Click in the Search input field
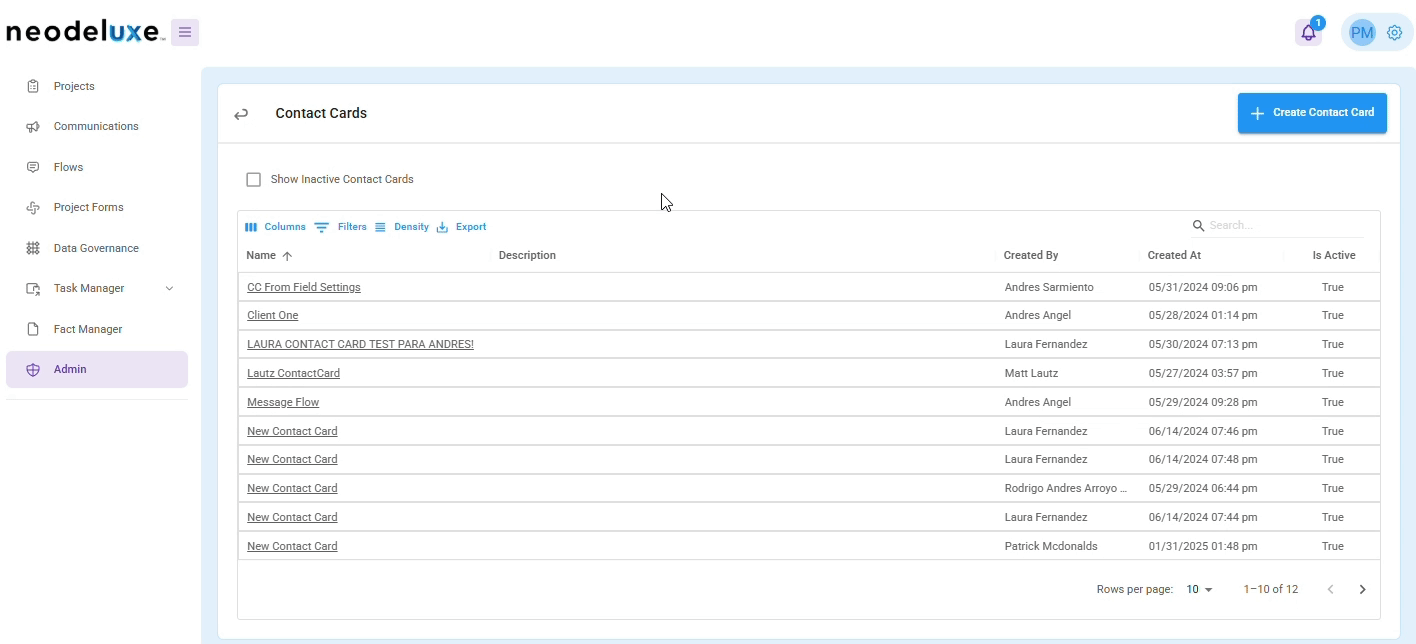Viewport: 1416px width, 644px height. point(1285,226)
